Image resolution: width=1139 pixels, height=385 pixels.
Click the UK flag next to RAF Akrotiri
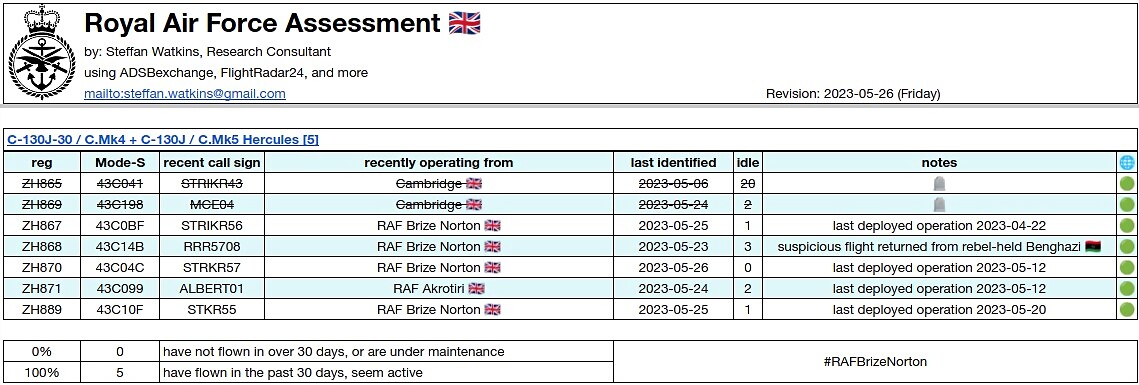476,289
